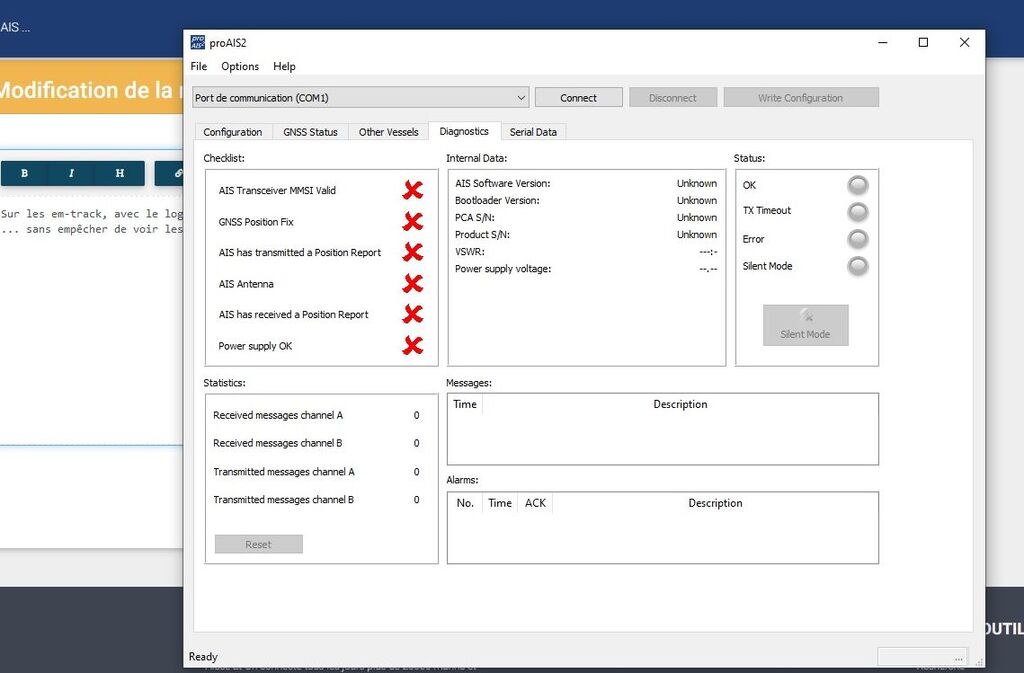Click 'Transmitted messages channel A' text
Image resolution: width=1024 pixels, height=673 pixels.
283,471
